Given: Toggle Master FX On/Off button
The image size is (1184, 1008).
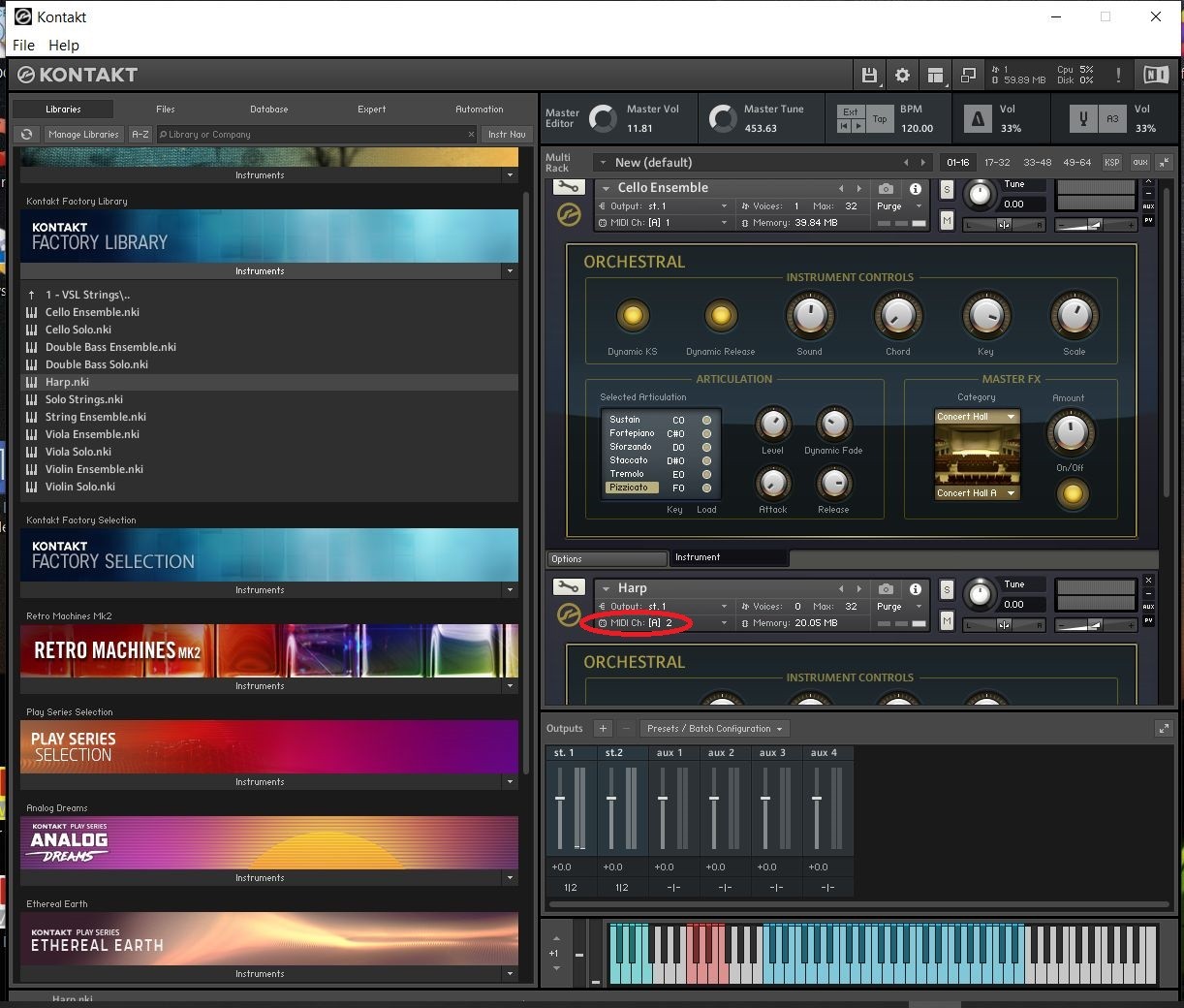Looking at the screenshot, I should point(1071,494).
